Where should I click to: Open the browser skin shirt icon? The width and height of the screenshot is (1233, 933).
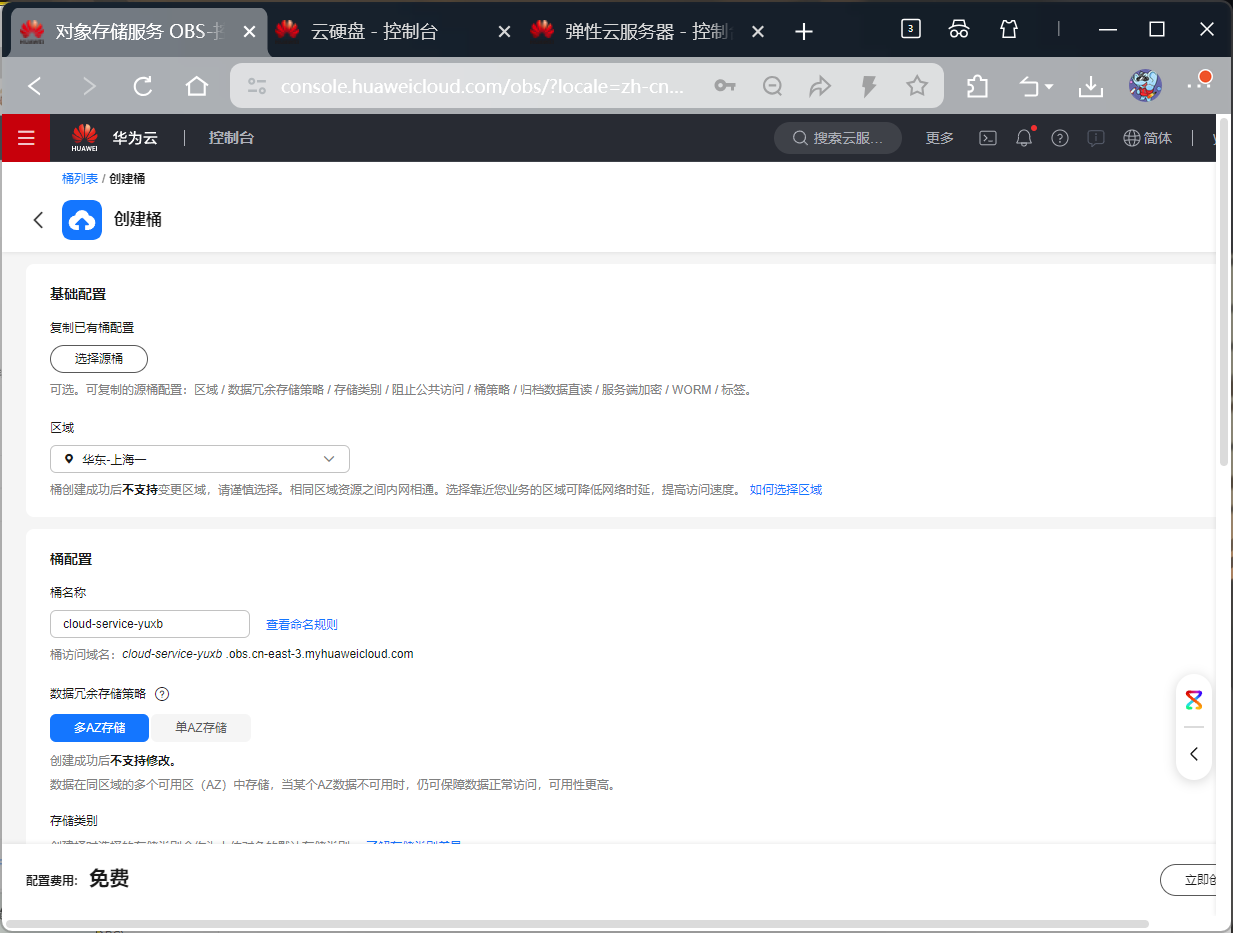coord(1009,30)
